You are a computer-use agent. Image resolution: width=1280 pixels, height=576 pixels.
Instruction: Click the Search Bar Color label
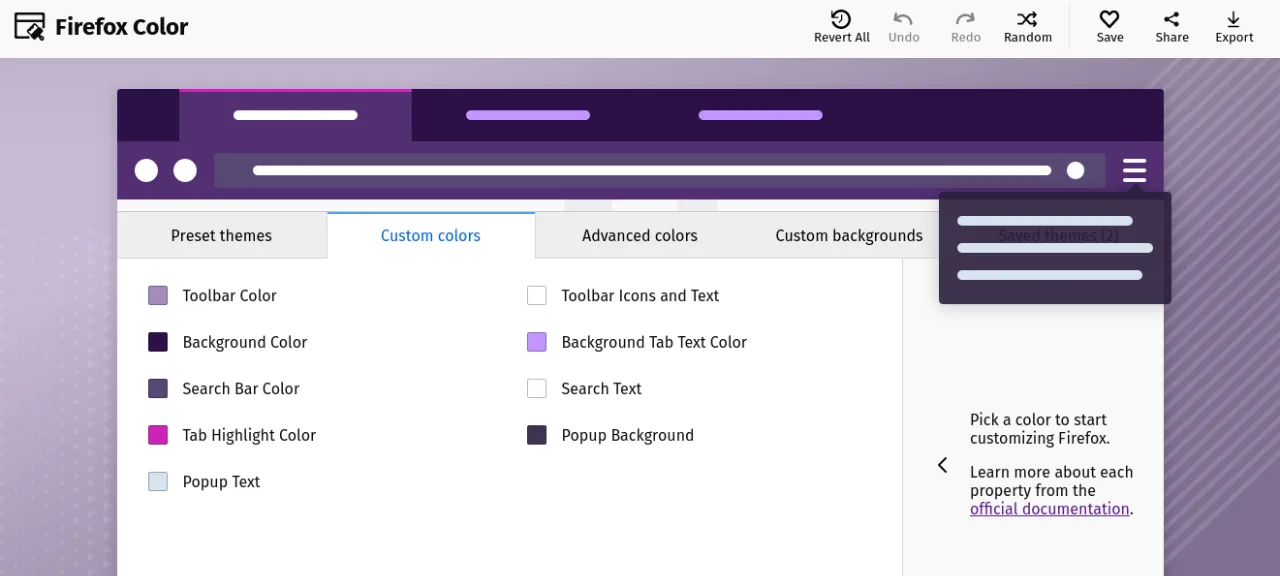point(241,389)
